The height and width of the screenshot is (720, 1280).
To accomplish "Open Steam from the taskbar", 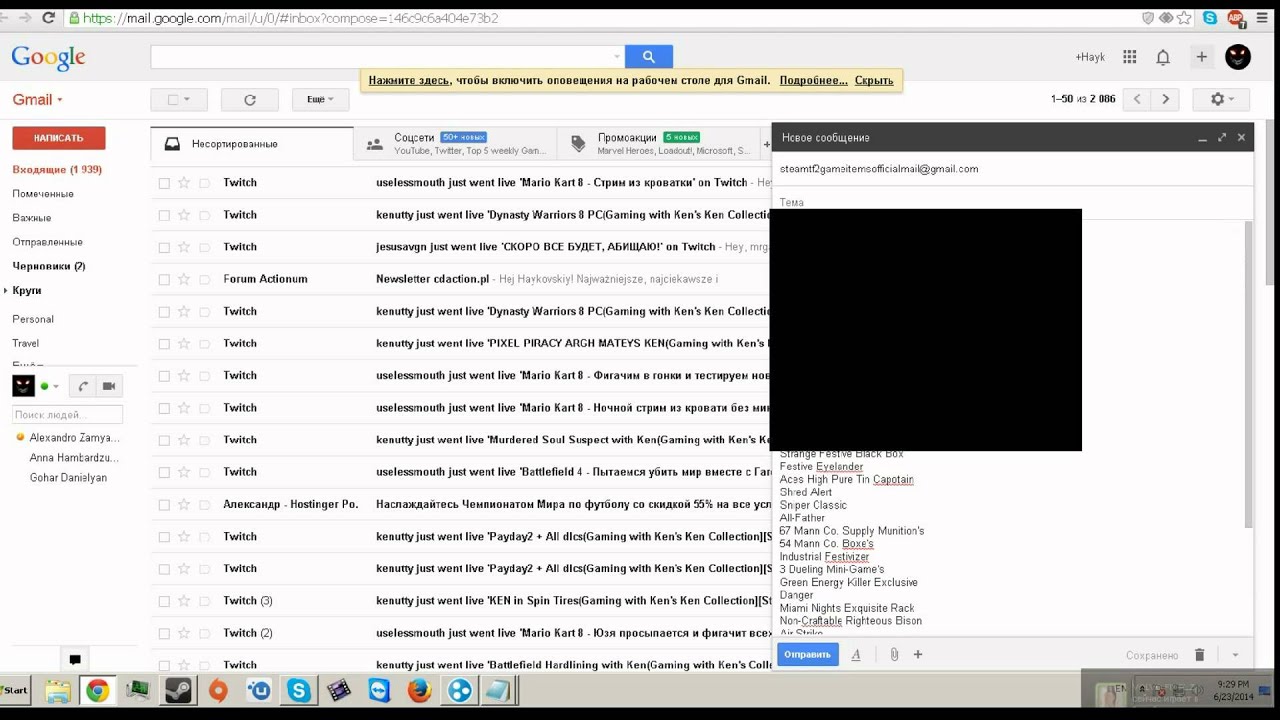I will pos(178,690).
